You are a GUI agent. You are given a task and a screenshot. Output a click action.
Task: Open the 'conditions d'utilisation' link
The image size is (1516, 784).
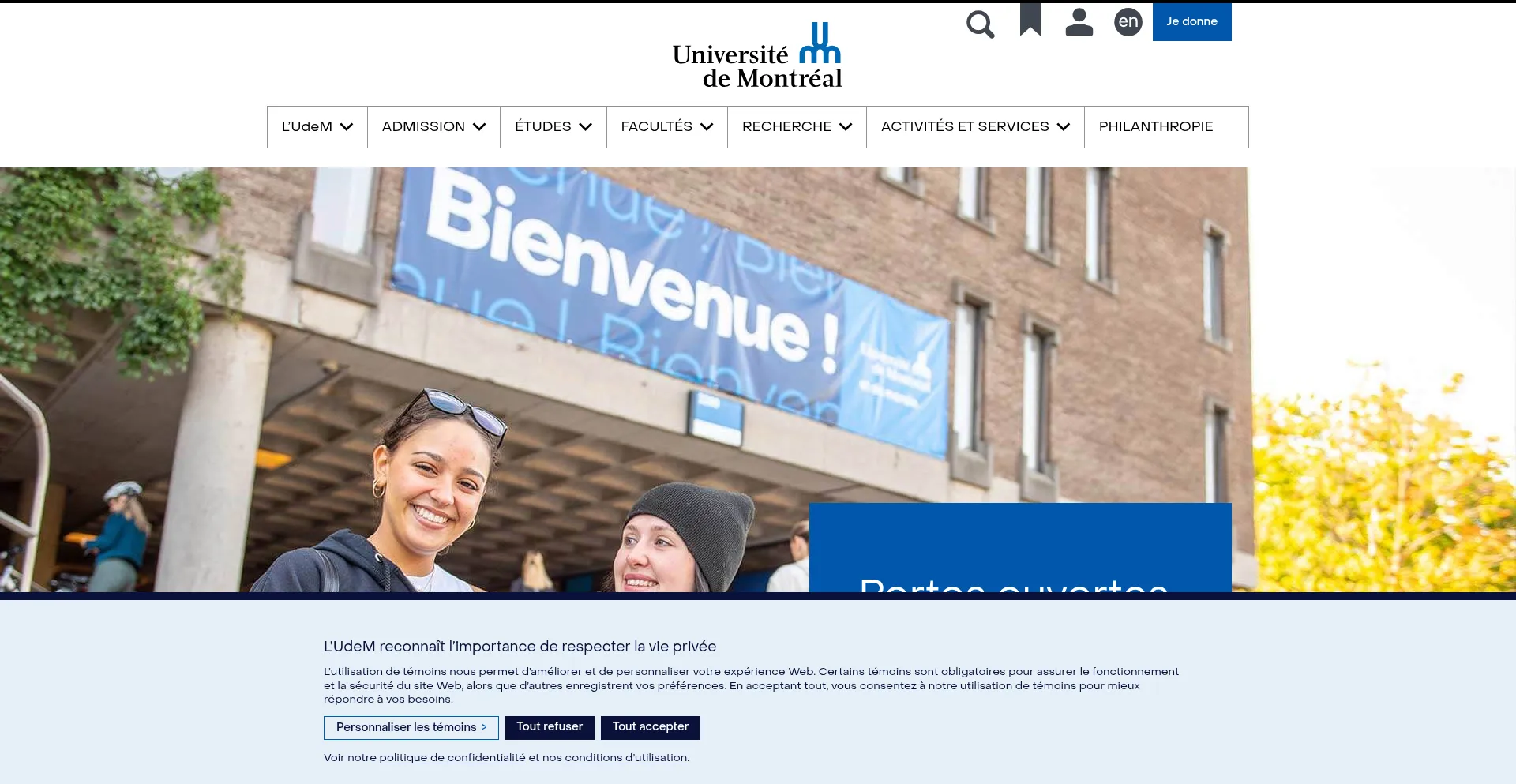pyautogui.click(x=626, y=758)
